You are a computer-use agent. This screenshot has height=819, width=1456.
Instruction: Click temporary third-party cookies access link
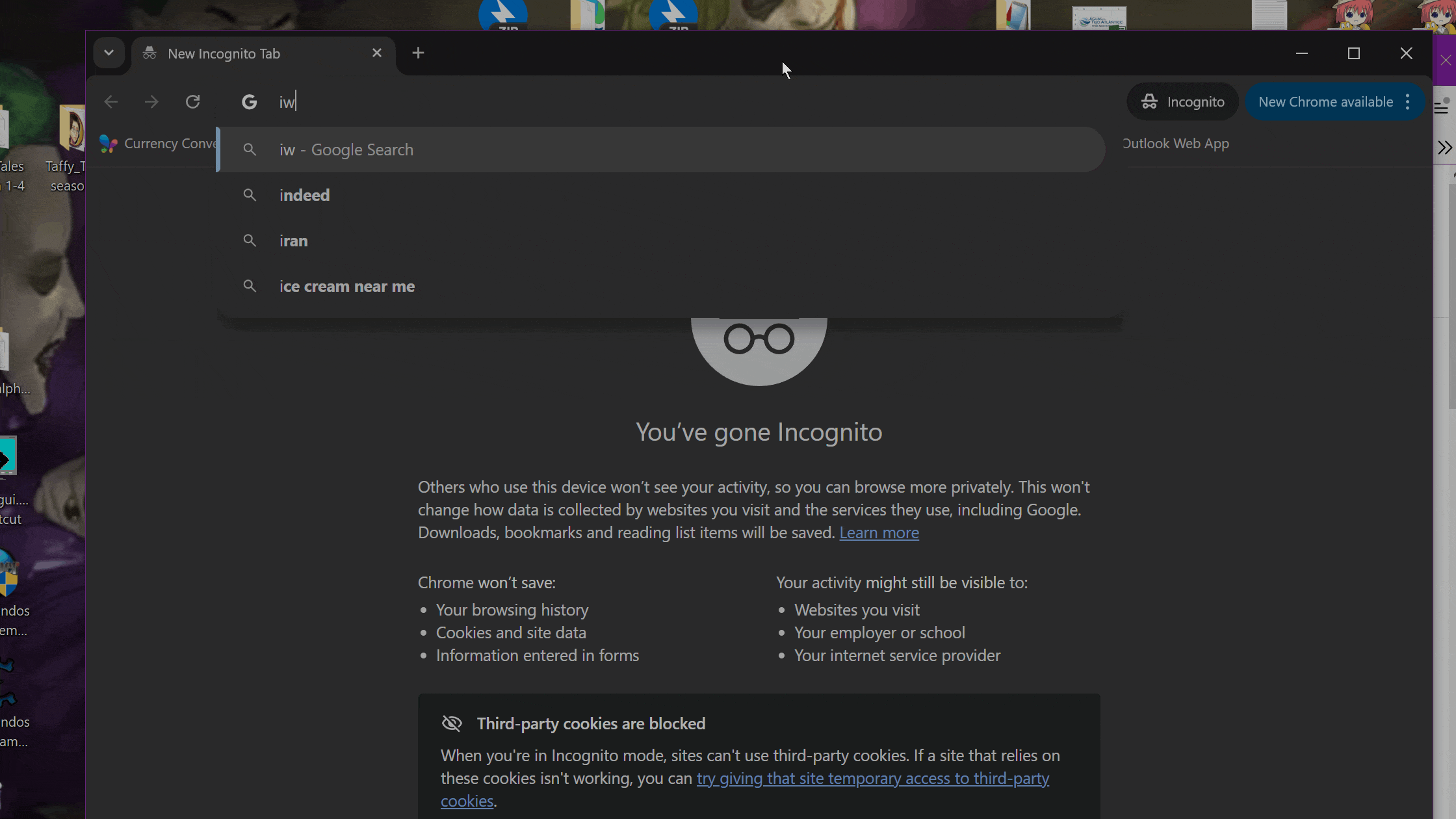[872, 778]
